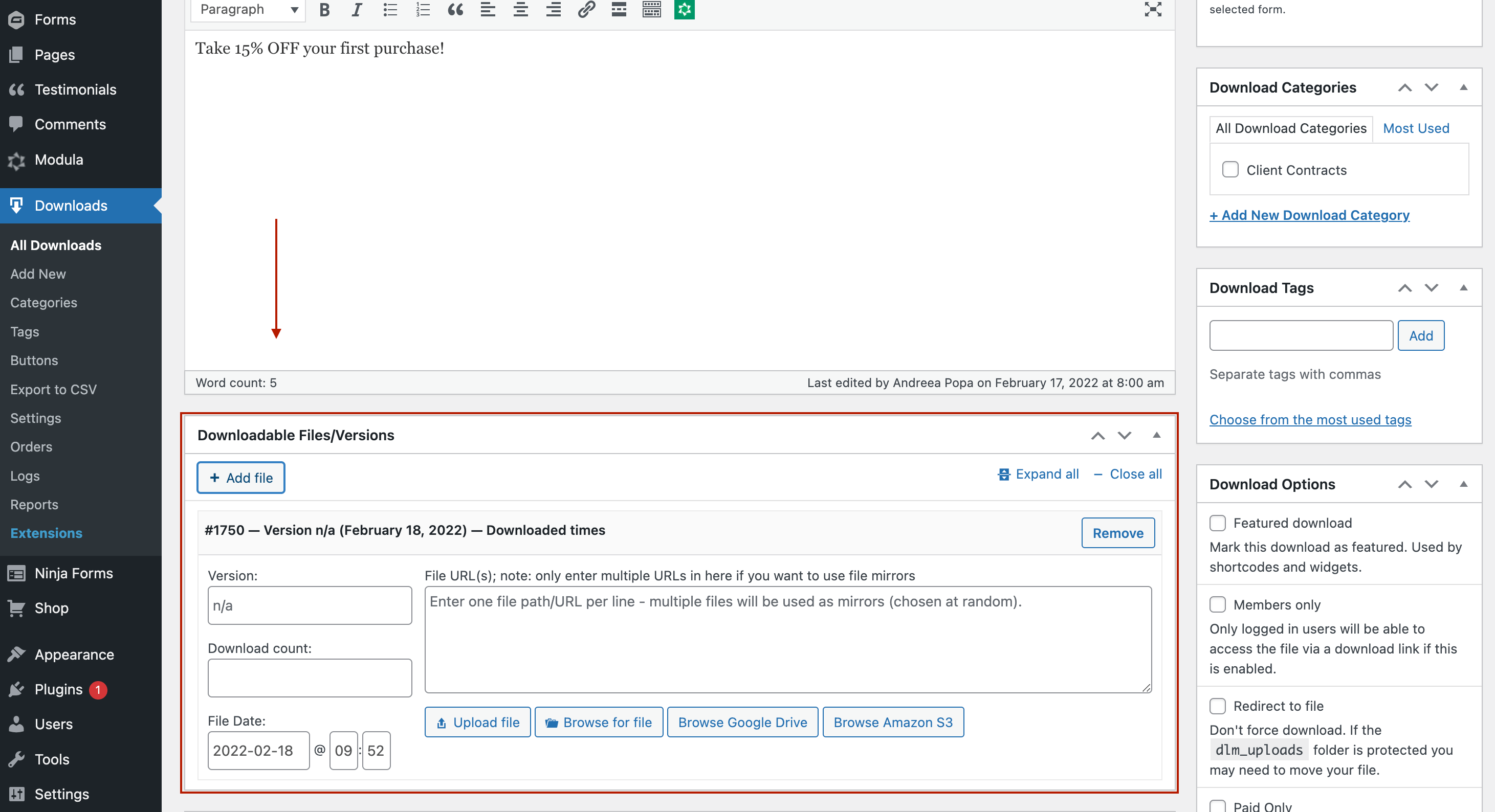Click the fullscreen expand icon
The height and width of the screenshot is (812, 1495).
point(1153,9)
